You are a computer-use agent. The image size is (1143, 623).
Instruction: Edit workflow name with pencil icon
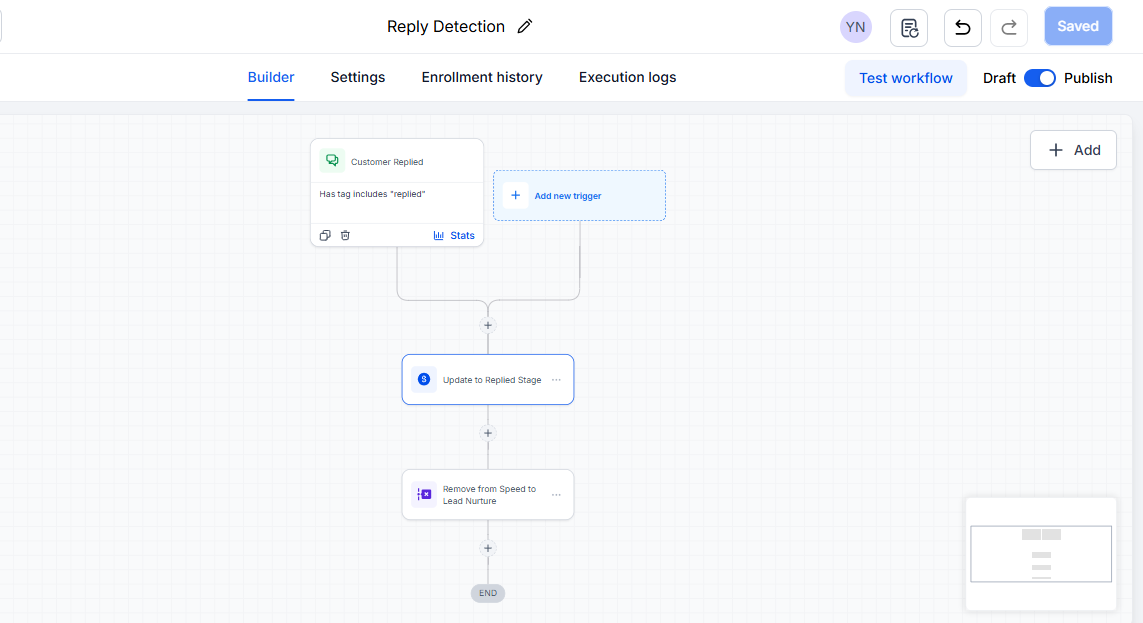(525, 26)
